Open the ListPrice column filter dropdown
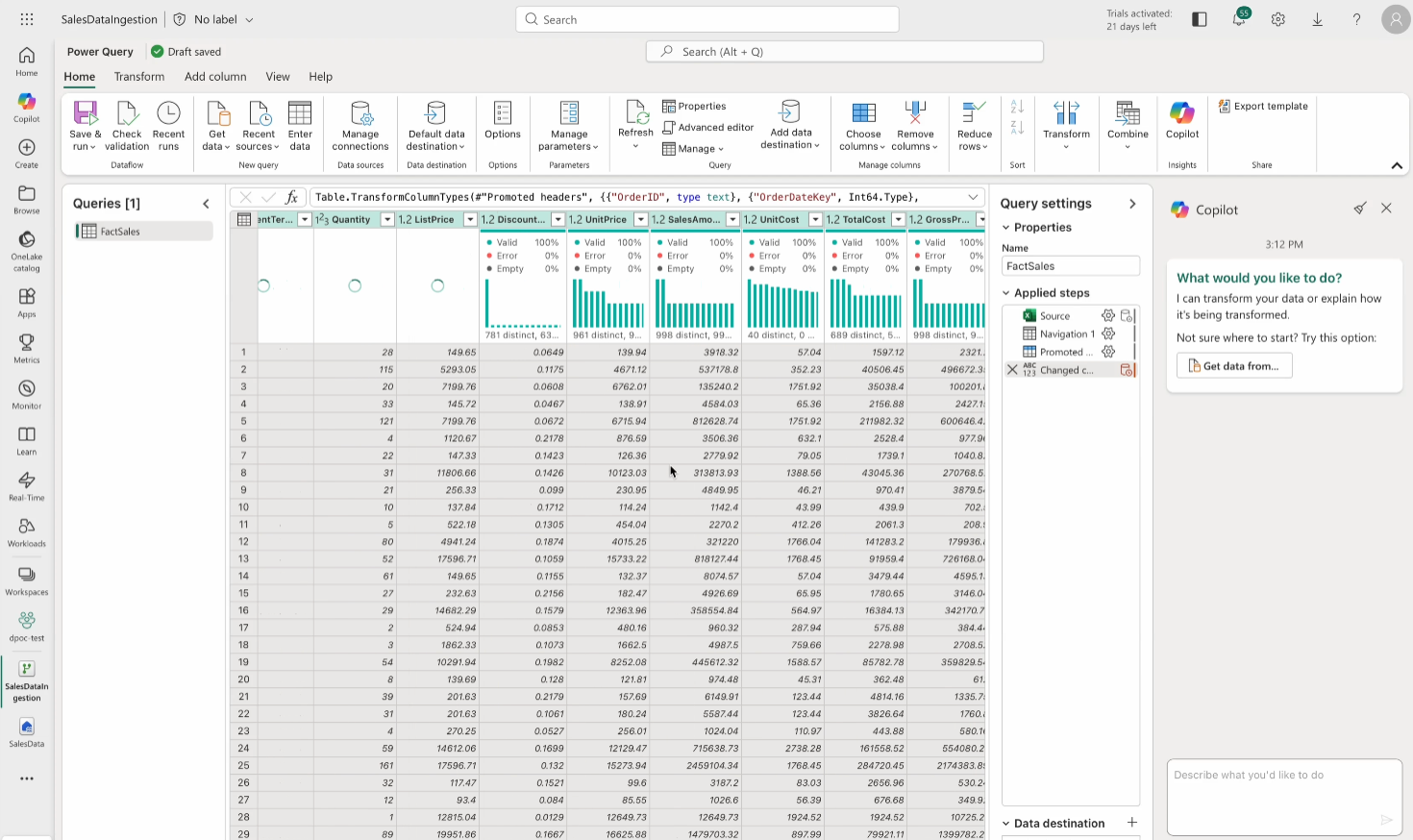 click(x=470, y=219)
